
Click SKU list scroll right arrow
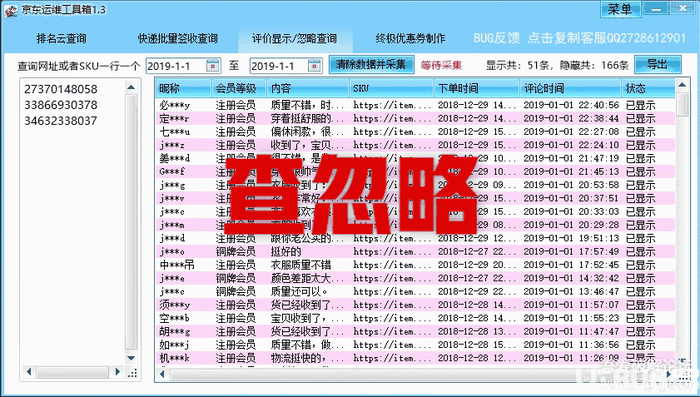click(x=117, y=372)
